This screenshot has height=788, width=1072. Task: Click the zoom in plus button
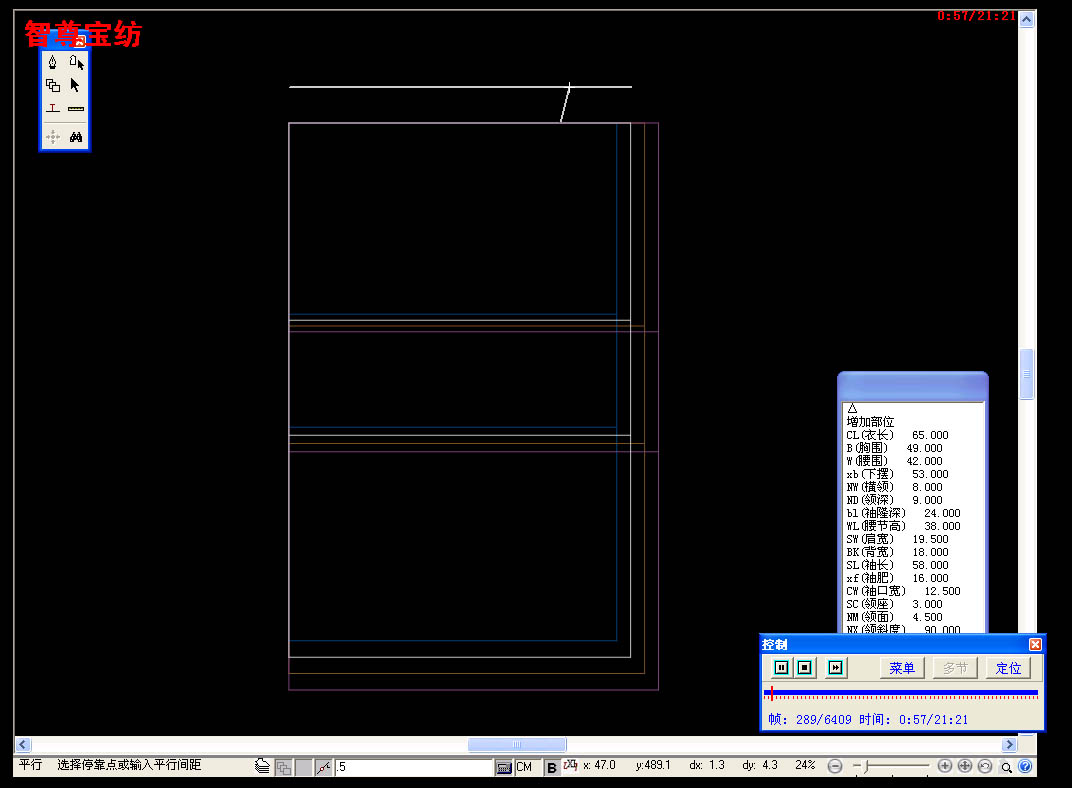point(945,766)
